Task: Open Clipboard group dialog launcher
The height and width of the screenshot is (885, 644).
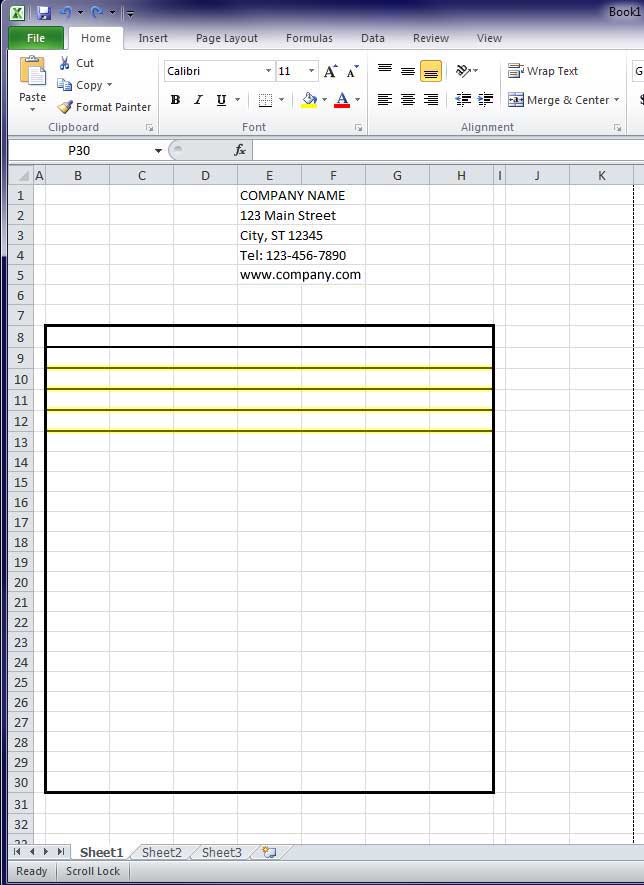Action: pos(150,128)
